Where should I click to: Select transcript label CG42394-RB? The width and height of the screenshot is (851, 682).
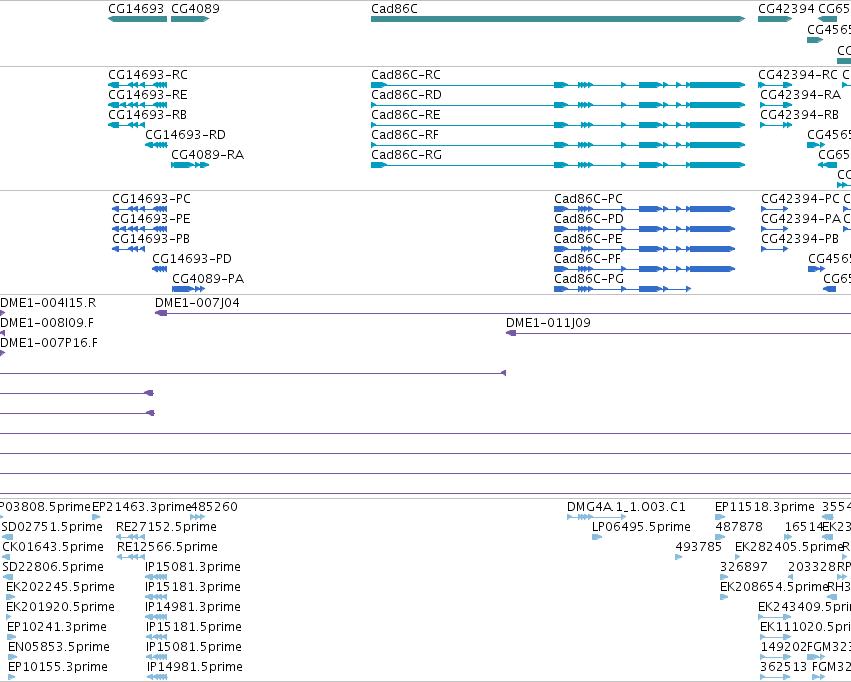click(x=799, y=115)
